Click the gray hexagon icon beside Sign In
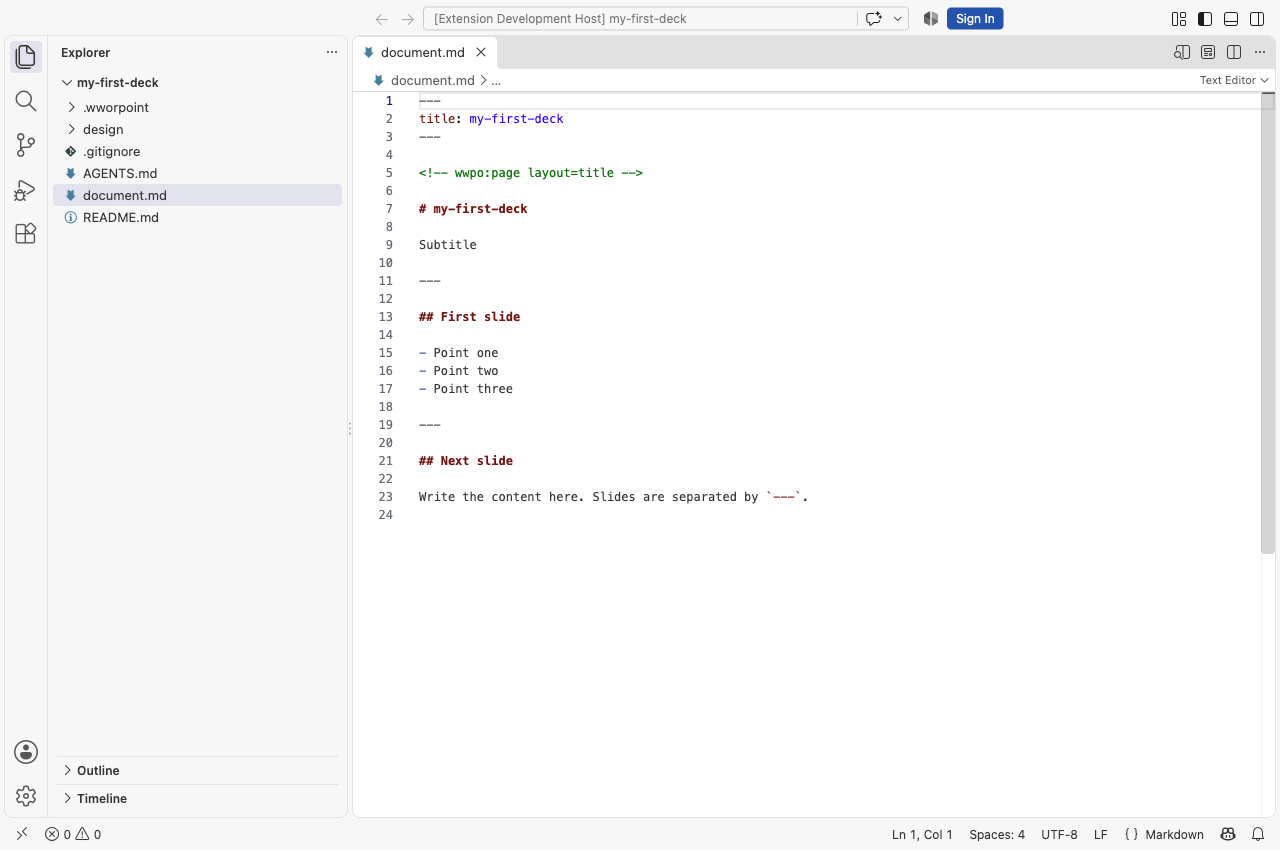 [x=931, y=19]
